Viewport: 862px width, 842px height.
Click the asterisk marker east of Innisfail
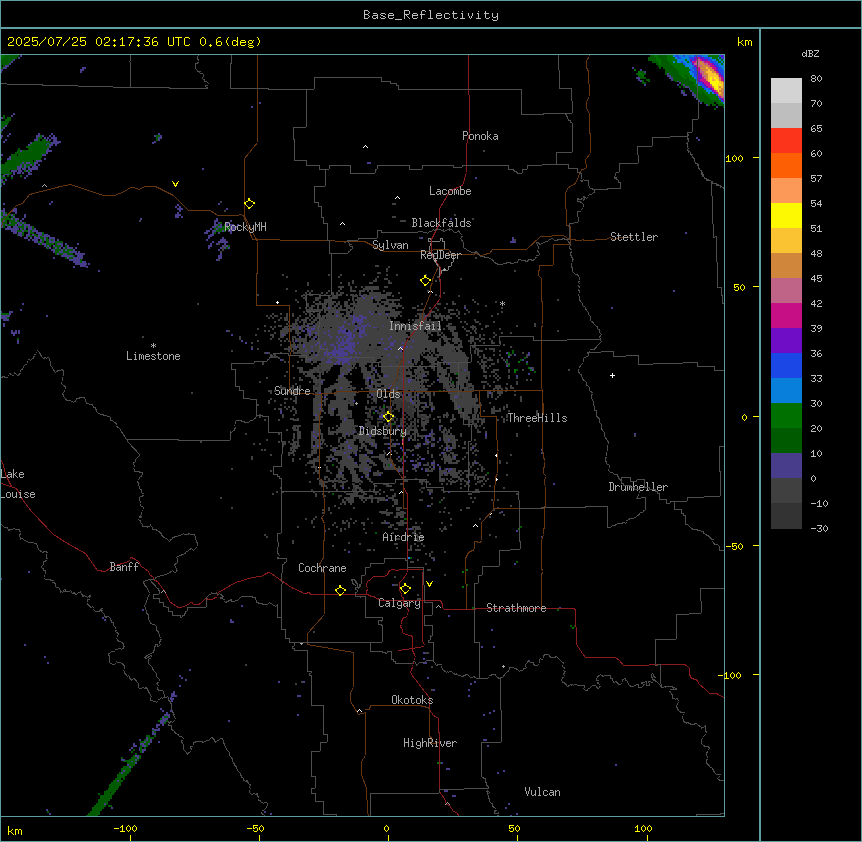pos(502,303)
